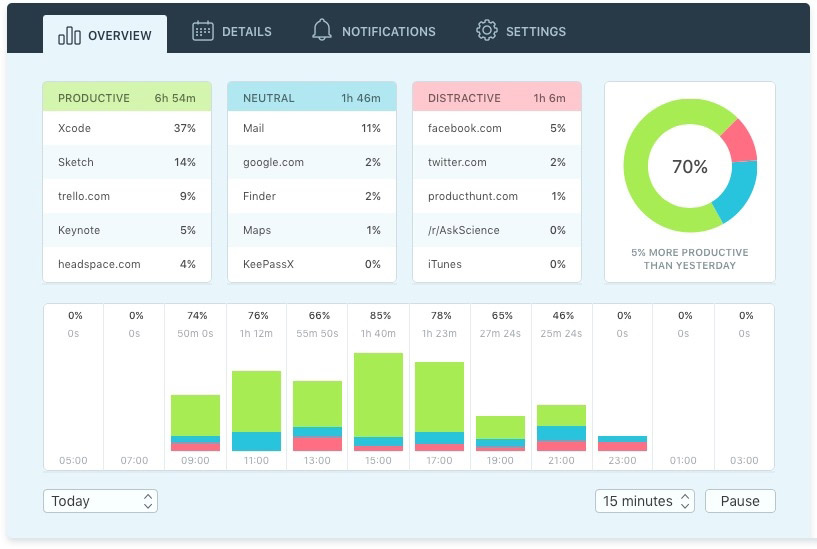
Task: Click the facebook.com entry in Distractive
Action: coord(496,128)
